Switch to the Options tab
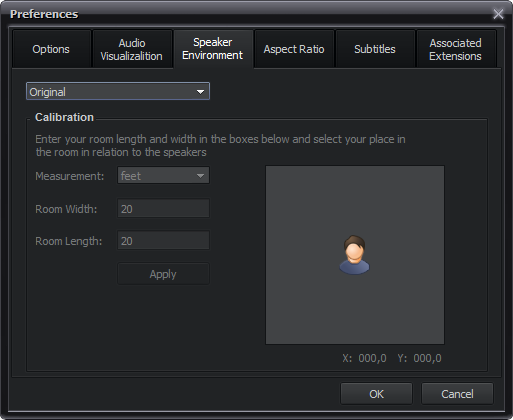Screen dimensions: 513x420 pyautogui.click(x=51, y=49)
